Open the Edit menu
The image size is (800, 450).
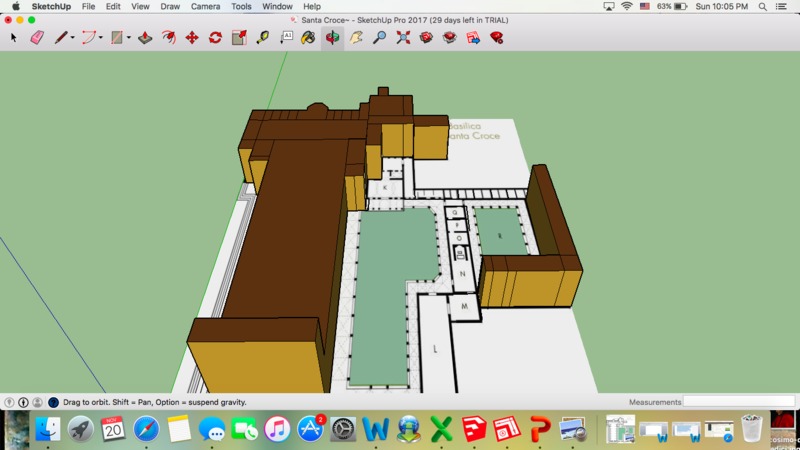[113, 7]
